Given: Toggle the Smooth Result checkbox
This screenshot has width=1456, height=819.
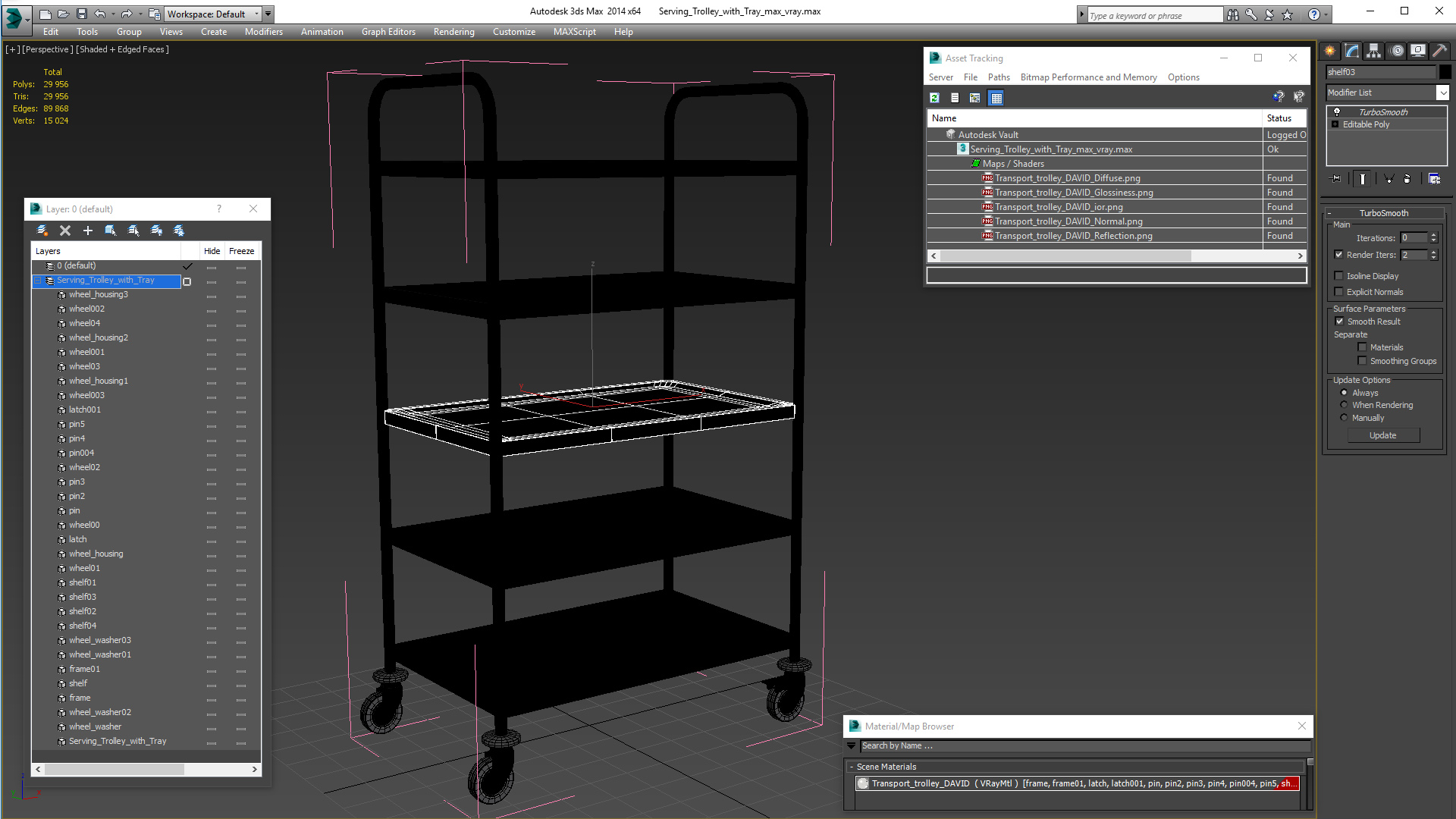Looking at the screenshot, I should 1339,322.
